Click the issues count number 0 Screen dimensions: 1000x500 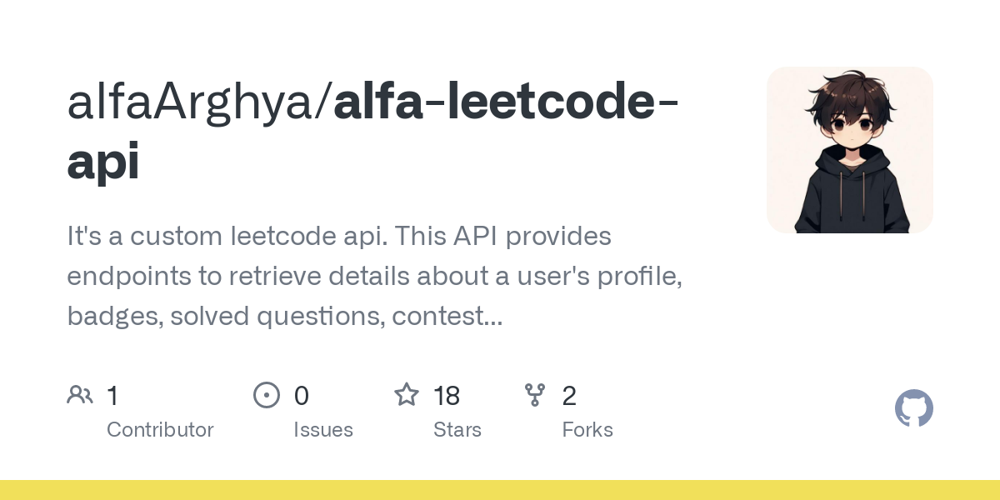pyautogui.click(x=301, y=396)
